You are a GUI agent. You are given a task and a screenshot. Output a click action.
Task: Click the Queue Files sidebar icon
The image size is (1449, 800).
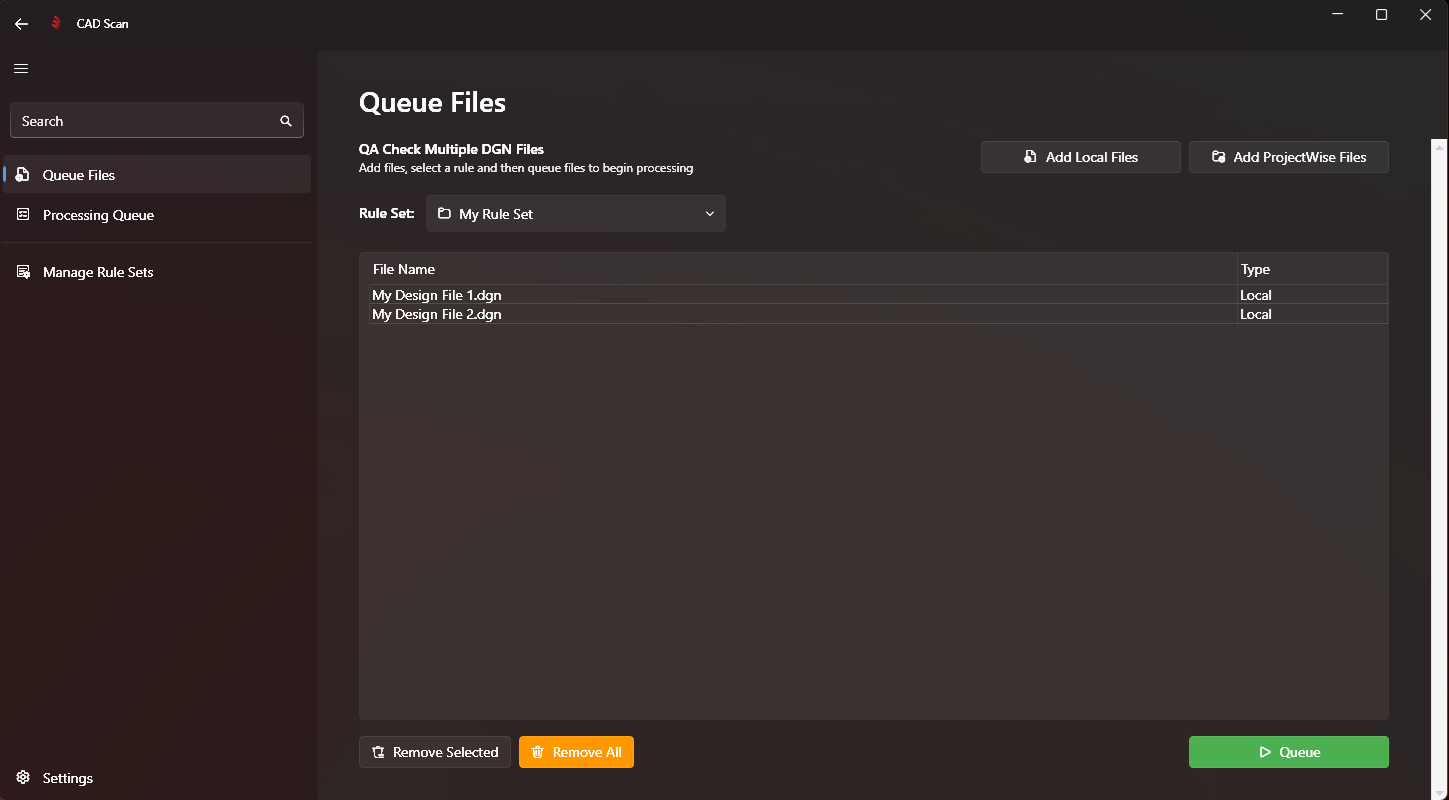coord(23,175)
